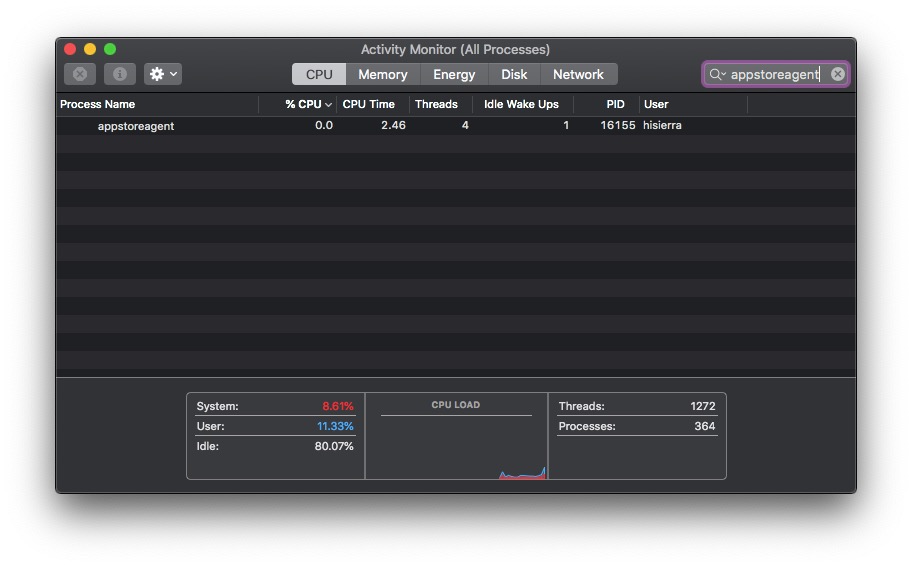Select the appstoreagent process row
The width and height of the screenshot is (912, 567).
(x=455, y=126)
